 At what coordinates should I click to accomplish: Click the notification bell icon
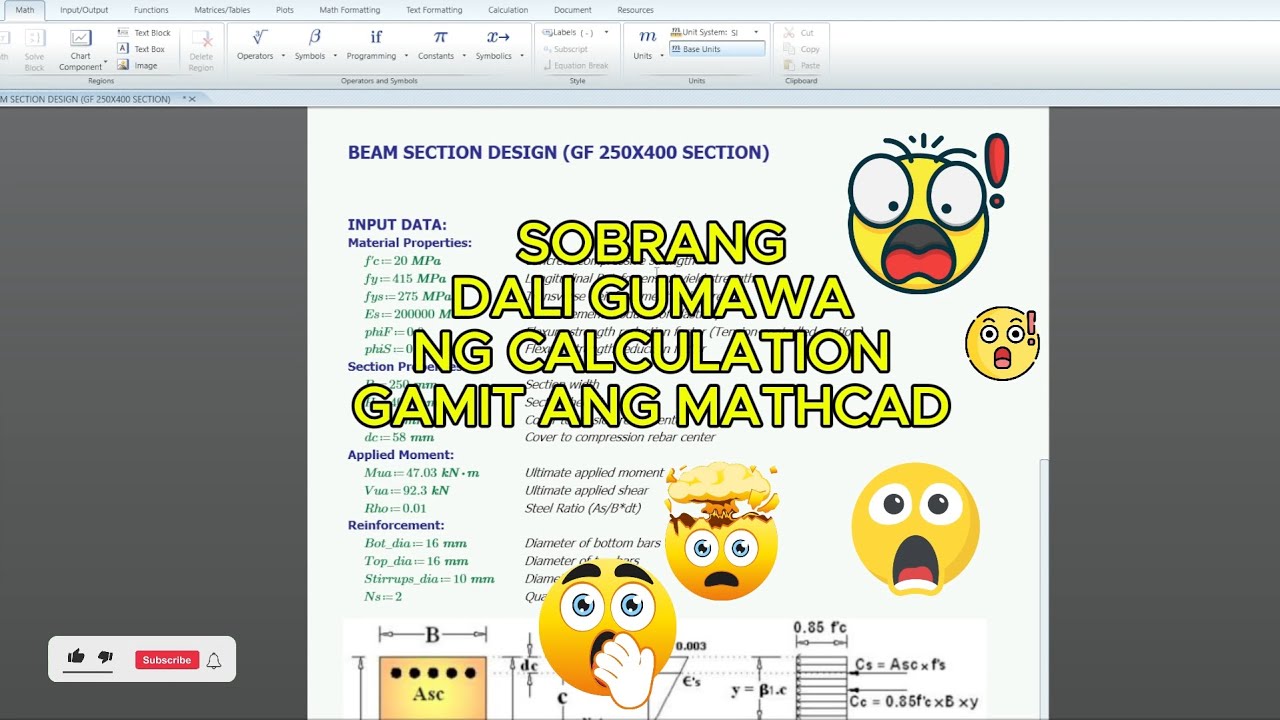(214, 660)
